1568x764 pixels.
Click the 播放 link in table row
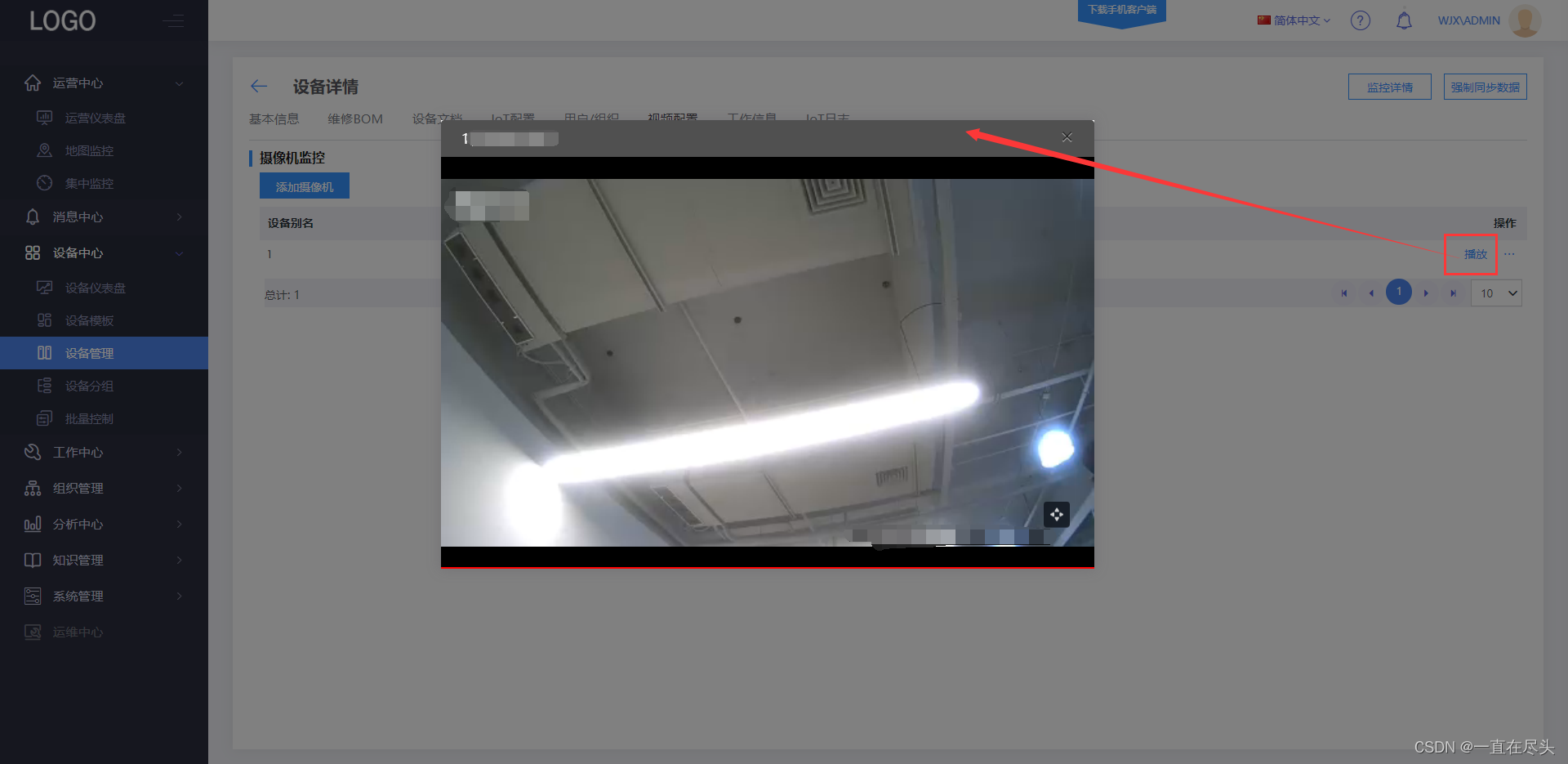(x=1475, y=254)
